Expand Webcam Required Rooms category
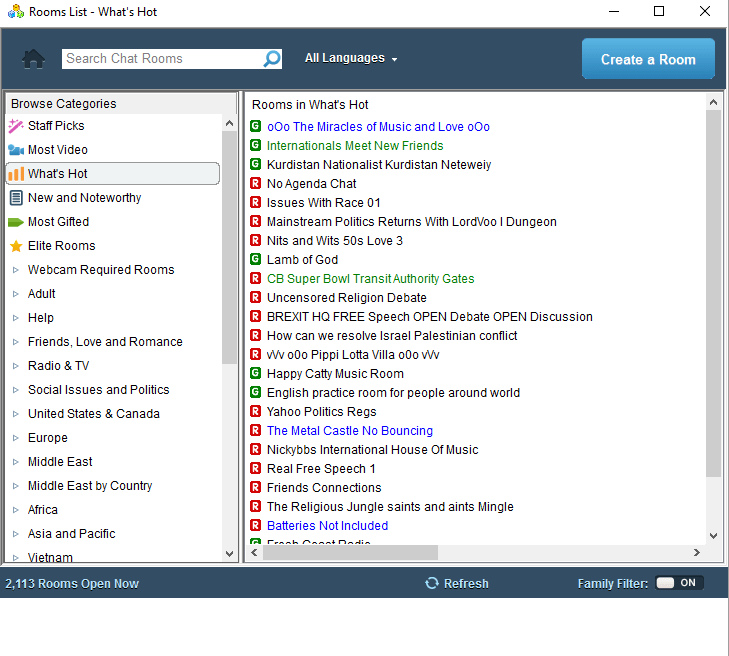Viewport: 729px width, 656px height. 16,270
